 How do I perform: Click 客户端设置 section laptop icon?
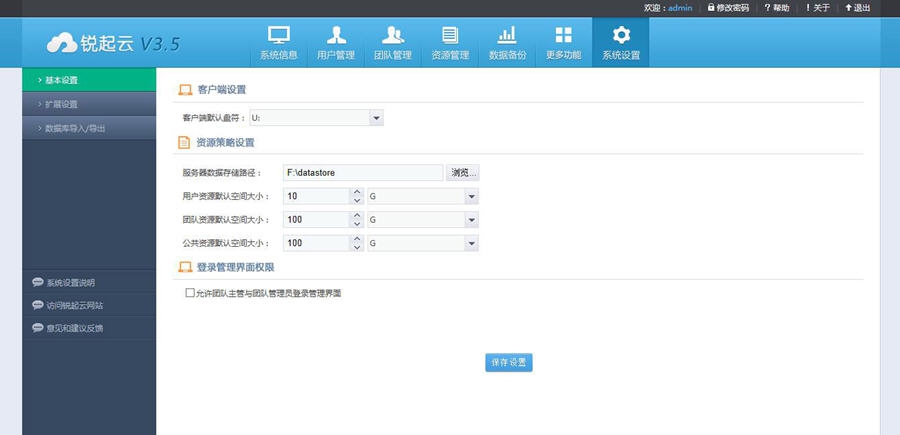pyautogui.click(x=185, y=90)
